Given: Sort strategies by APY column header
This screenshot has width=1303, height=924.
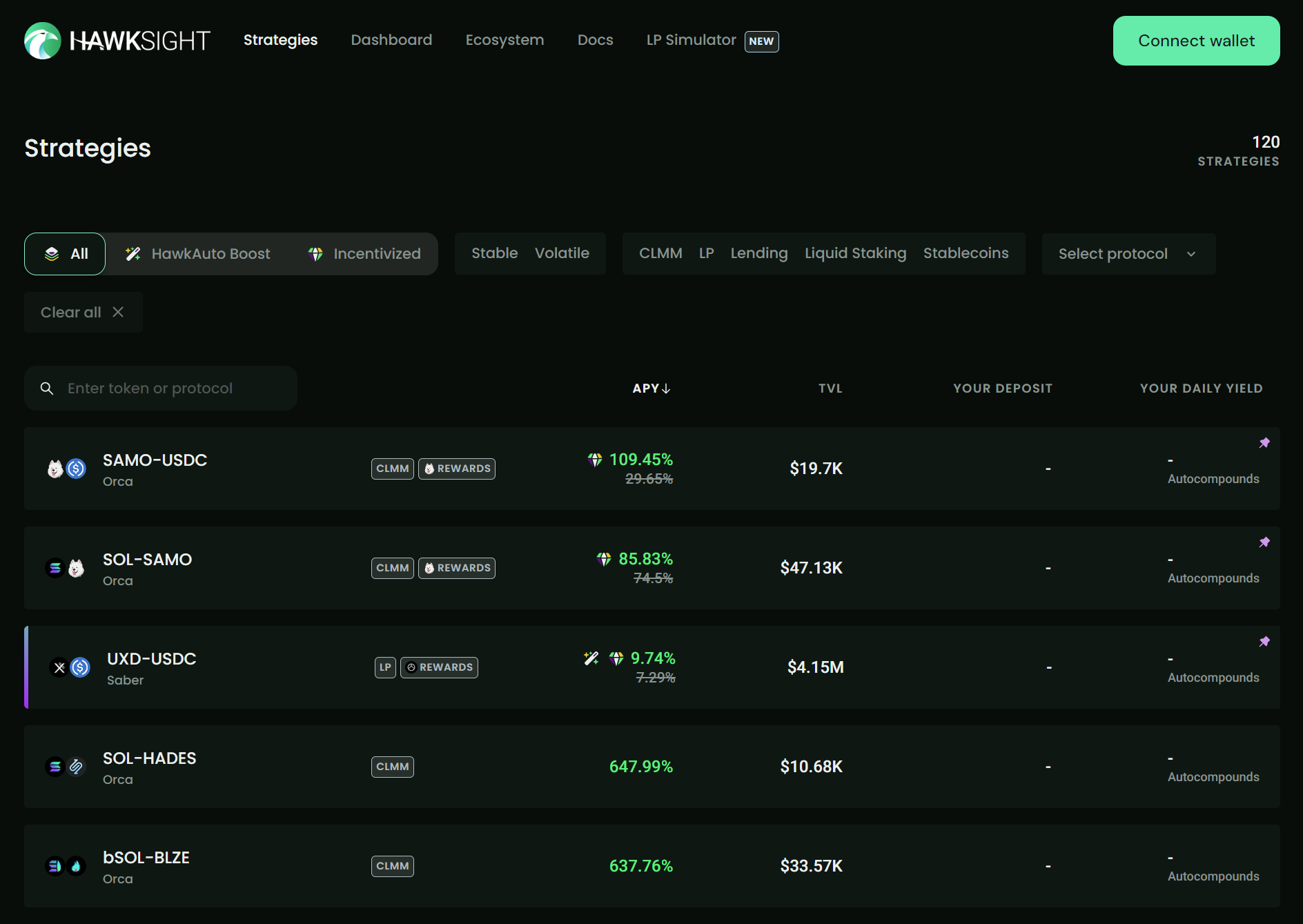Looking at the screenshot, I should (x=651, y=389).
